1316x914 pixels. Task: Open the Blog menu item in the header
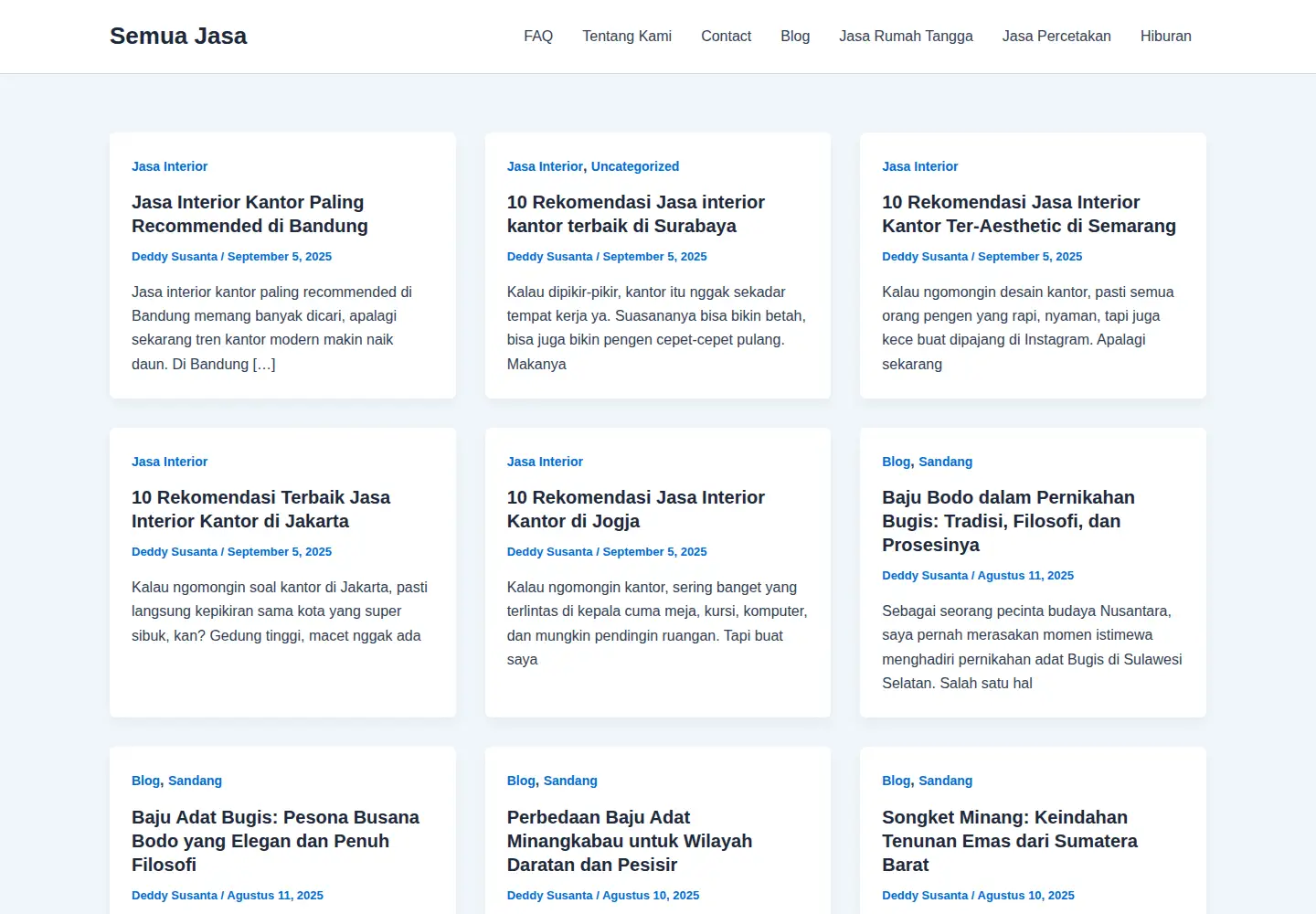pyautogui.click(x=795, y=36)
